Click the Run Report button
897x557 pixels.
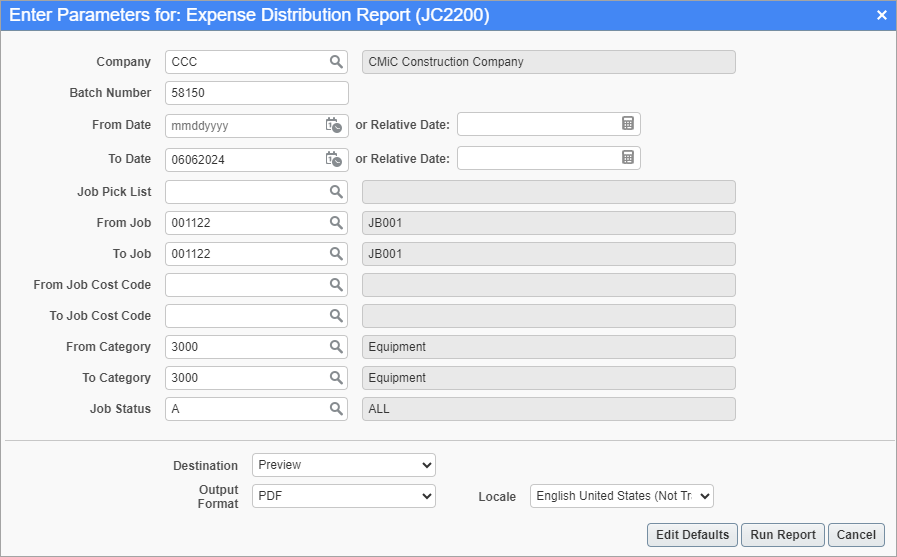(x=783, y=535)
